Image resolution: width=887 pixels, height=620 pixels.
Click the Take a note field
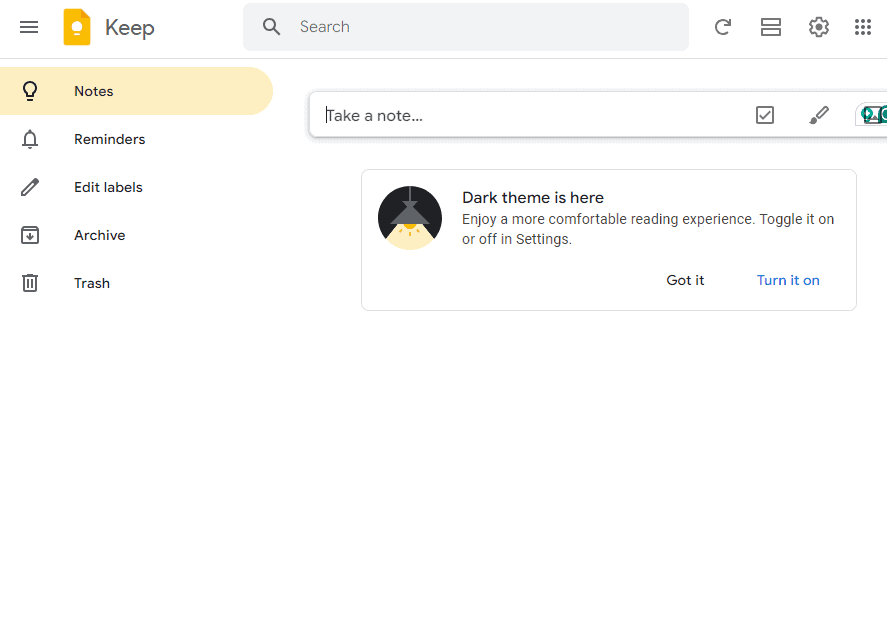click(520, 115)
